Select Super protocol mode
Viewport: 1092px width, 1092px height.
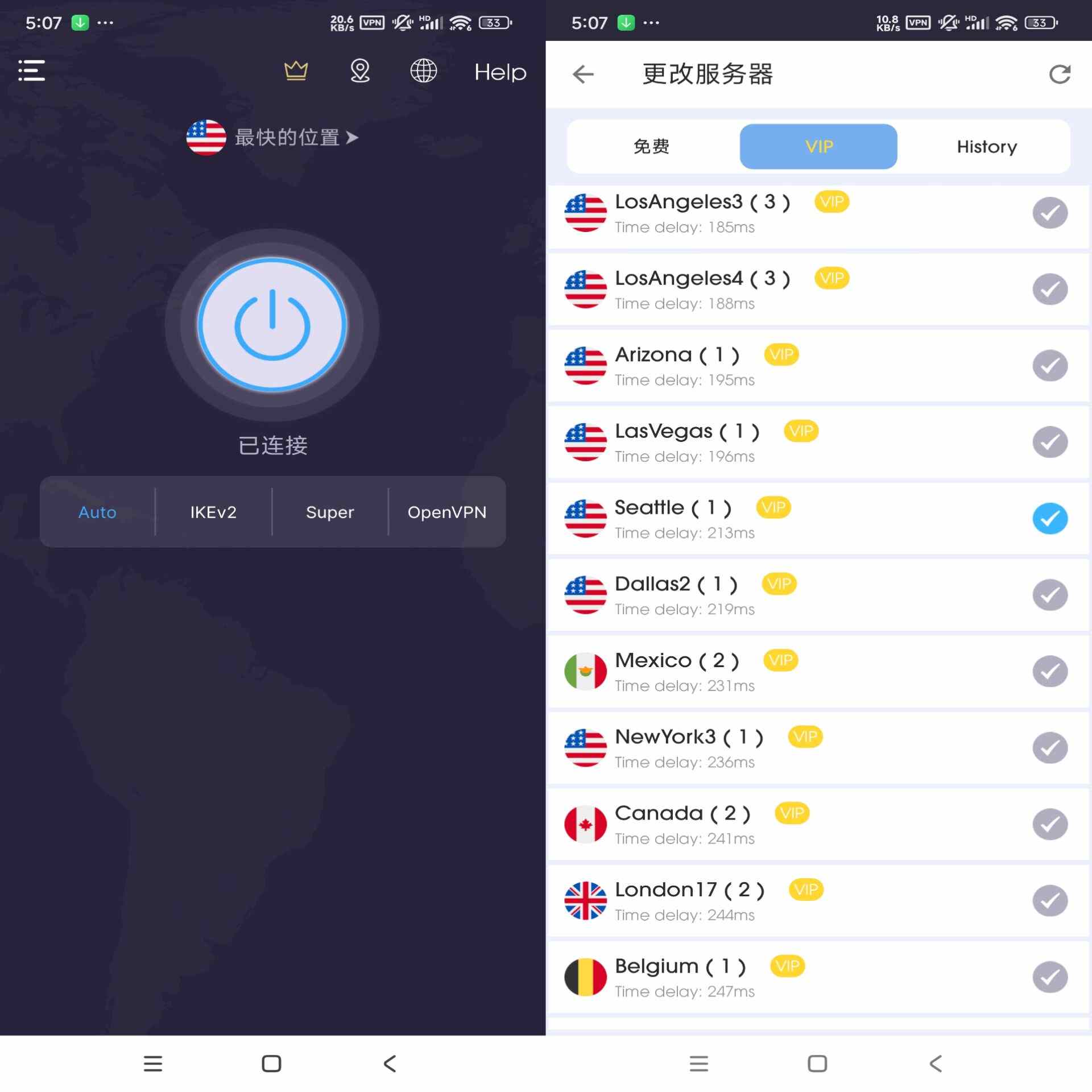tap(330, 512)
